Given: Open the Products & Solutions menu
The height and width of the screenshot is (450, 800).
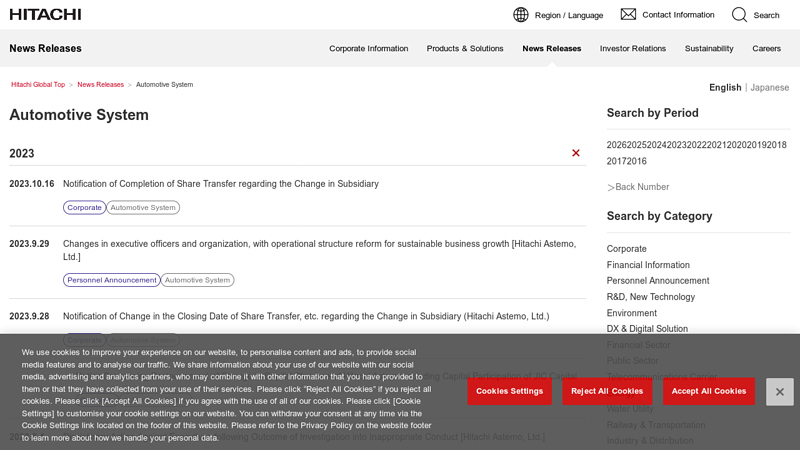Looking at the screenshot, I should 465,48.
